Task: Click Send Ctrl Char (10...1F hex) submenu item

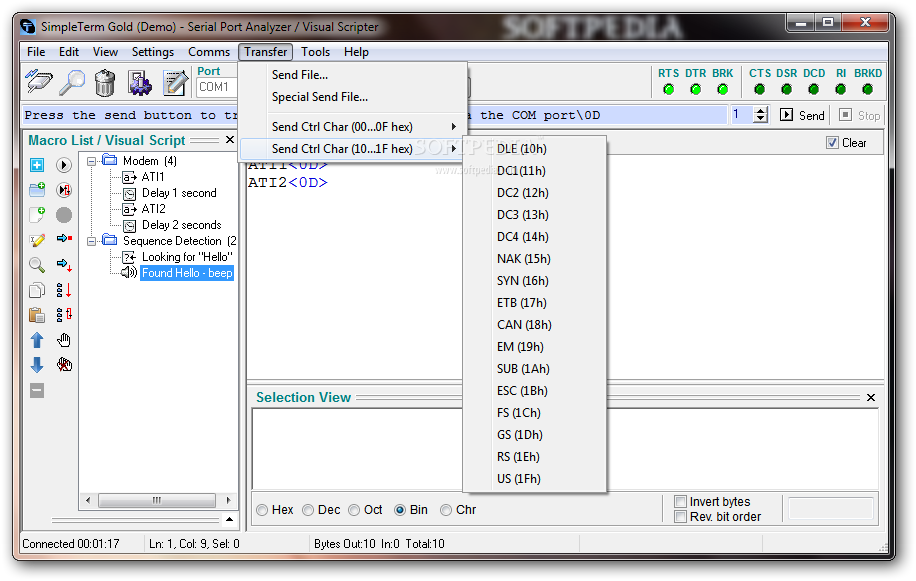Action: [x=353, y=149]
